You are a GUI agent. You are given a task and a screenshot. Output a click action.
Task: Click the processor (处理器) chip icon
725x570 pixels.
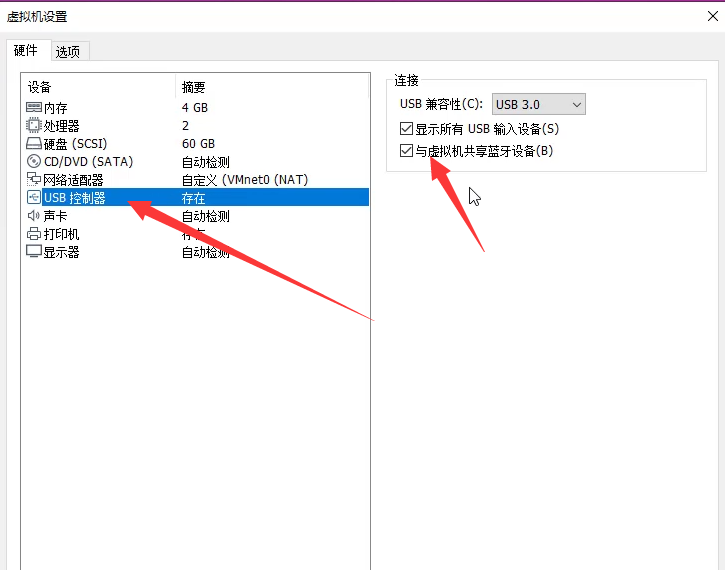34,126
